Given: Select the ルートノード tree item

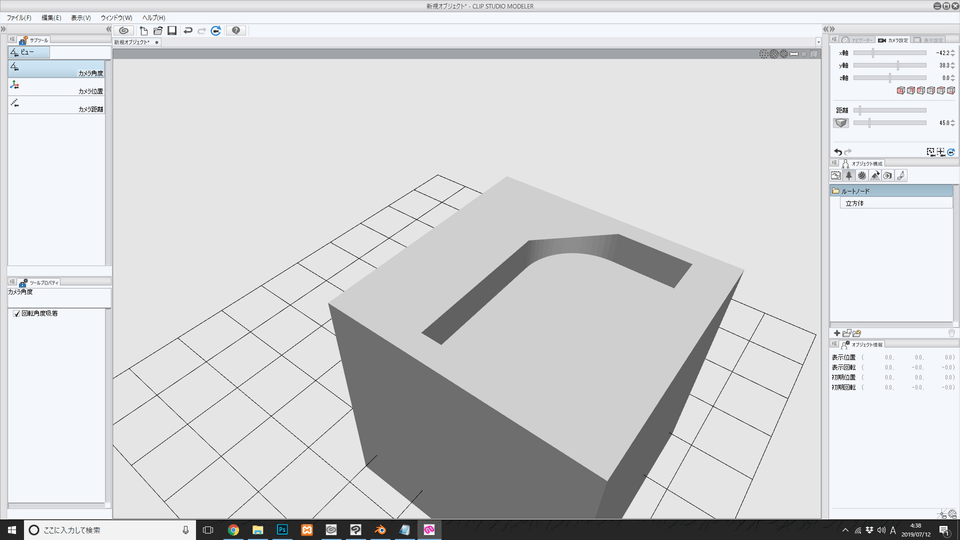Looking at the screenshot, I should [858, 190].
